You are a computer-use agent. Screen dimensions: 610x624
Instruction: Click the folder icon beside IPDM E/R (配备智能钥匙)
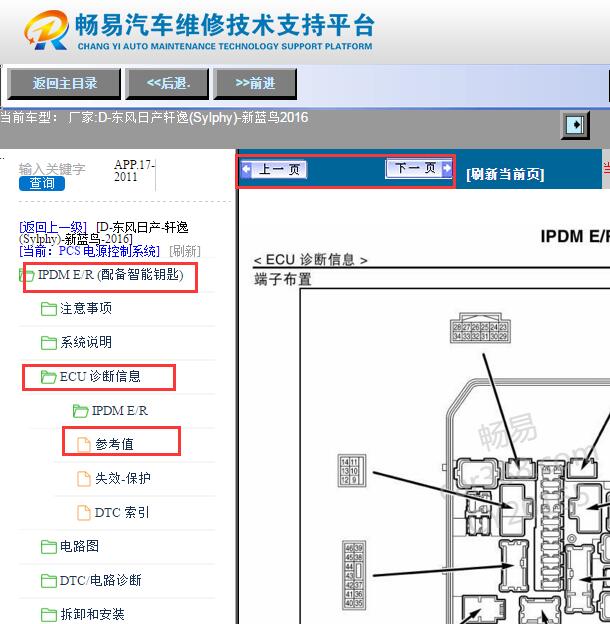[27, 275]
